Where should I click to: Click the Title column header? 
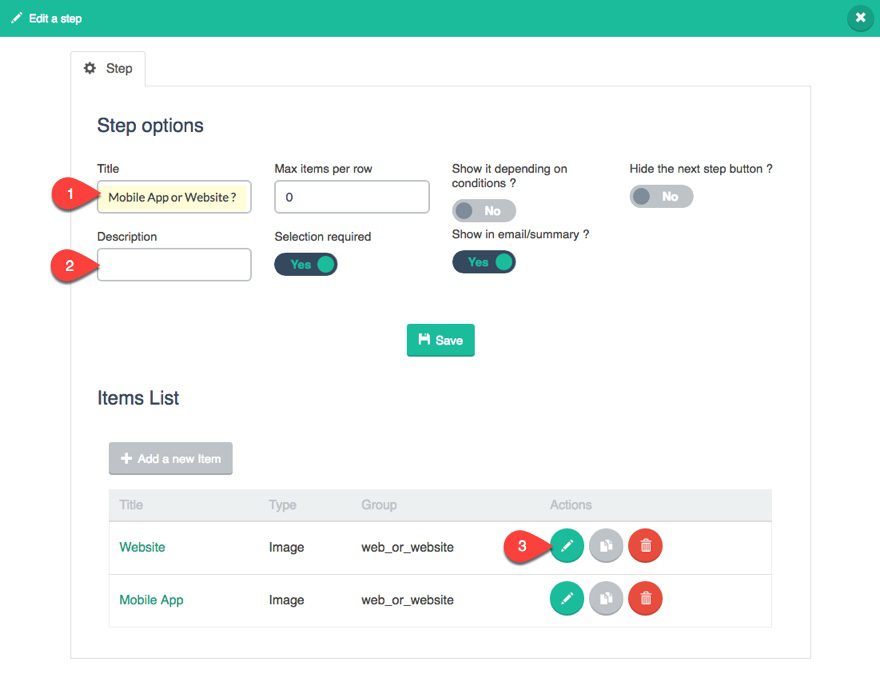pyautogui.click(x=131, y=505)
